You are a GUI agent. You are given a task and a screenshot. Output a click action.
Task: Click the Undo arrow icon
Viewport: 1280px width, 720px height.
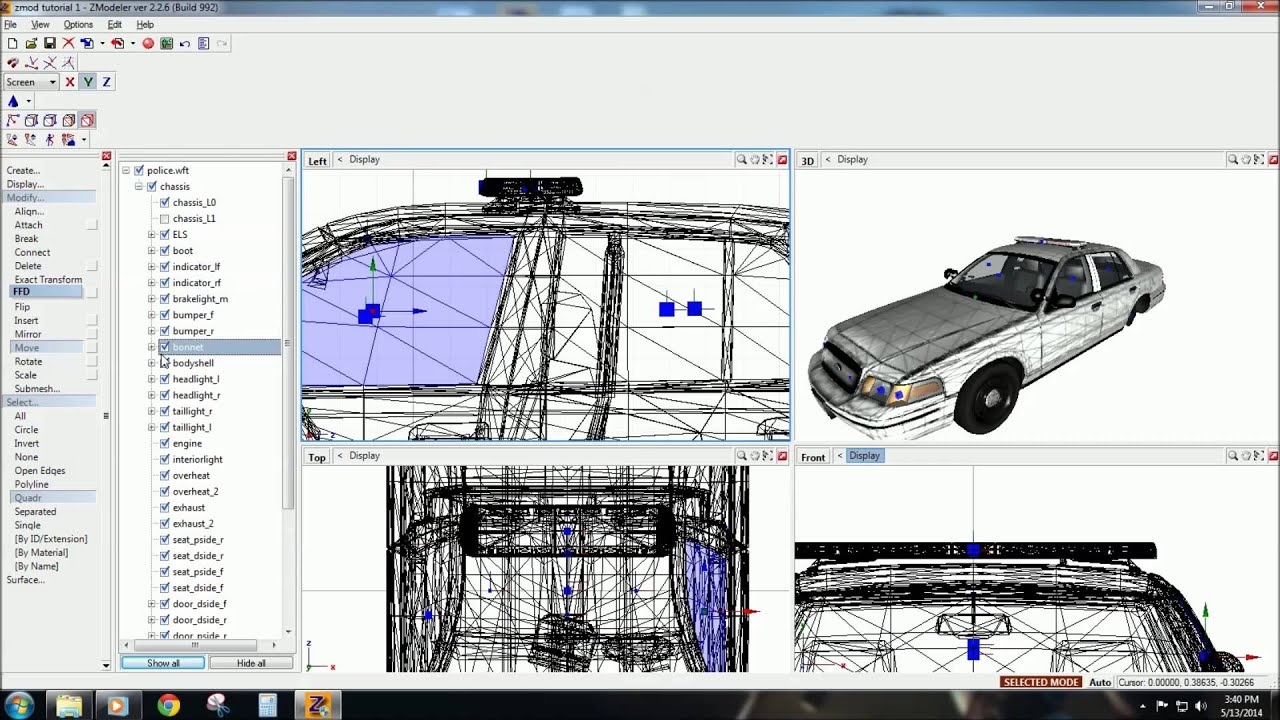185,43
